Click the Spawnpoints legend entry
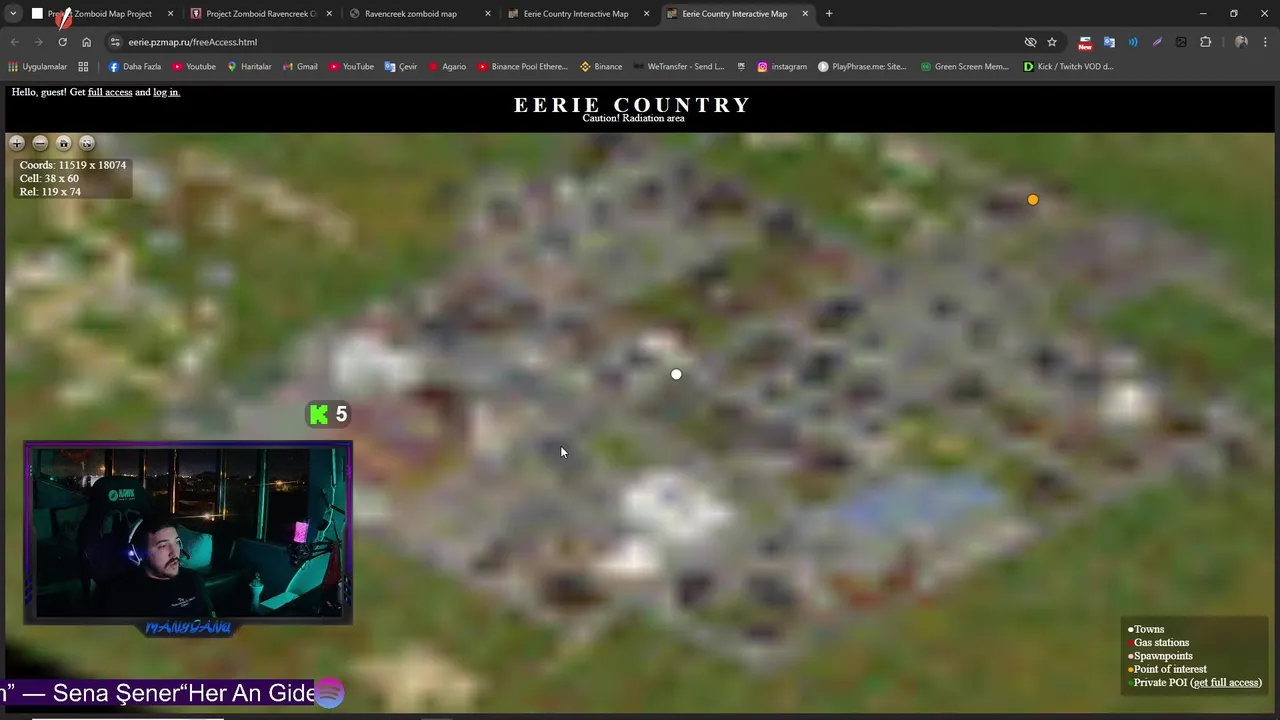 point(1160,656)
